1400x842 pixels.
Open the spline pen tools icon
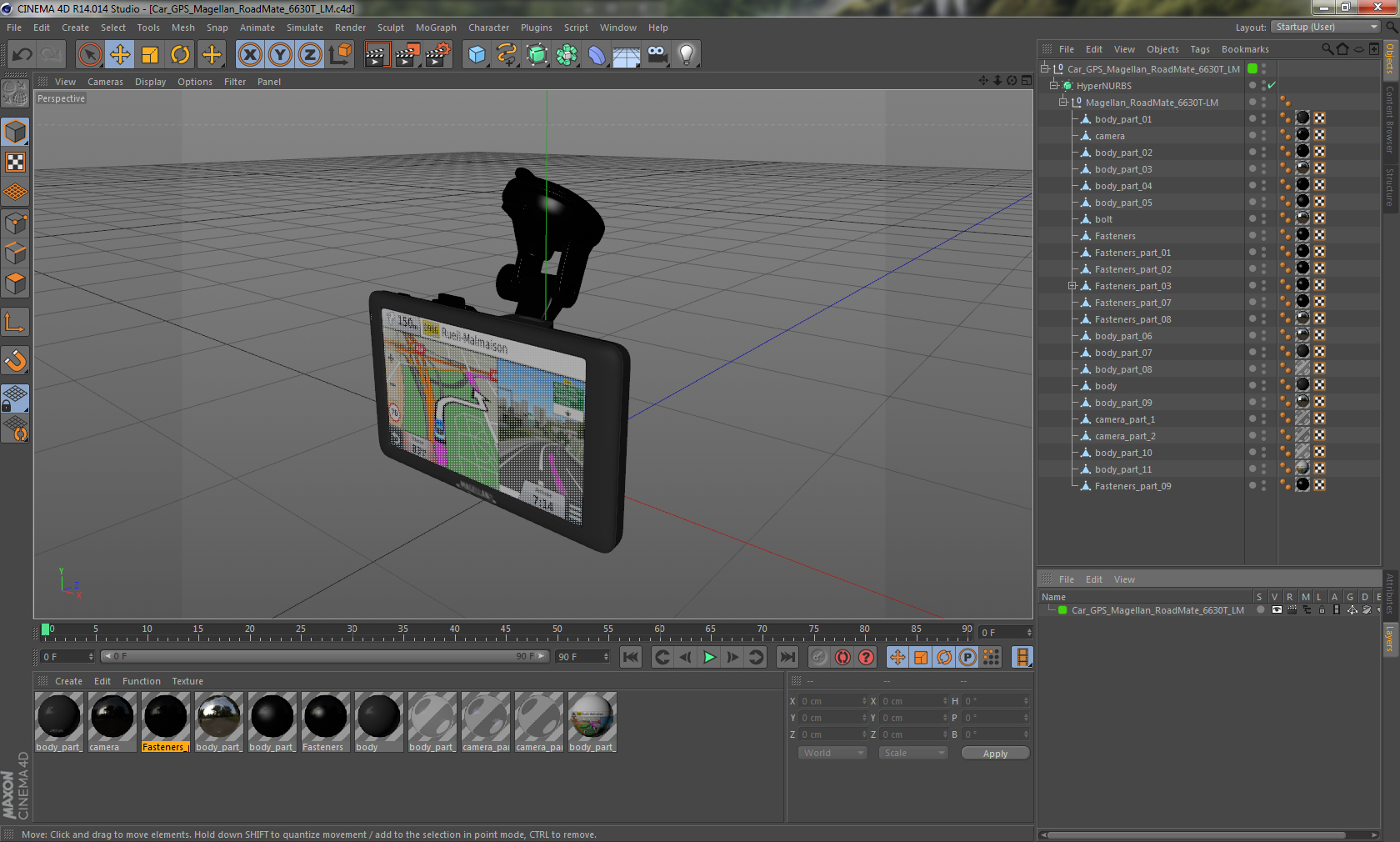[507, 55]
